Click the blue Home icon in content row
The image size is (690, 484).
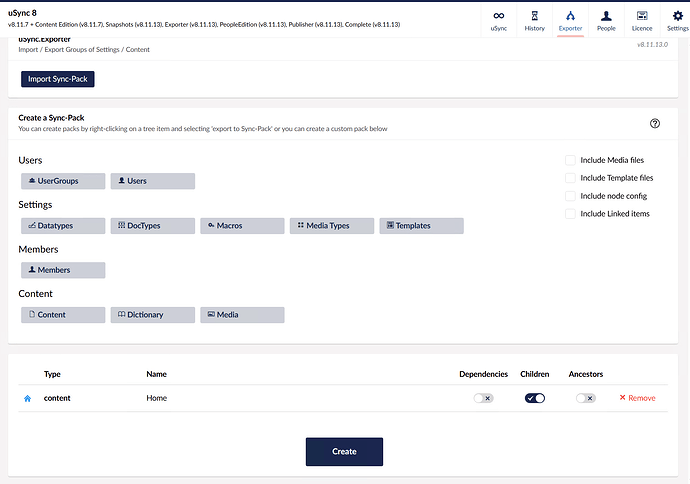pos(28,398)
